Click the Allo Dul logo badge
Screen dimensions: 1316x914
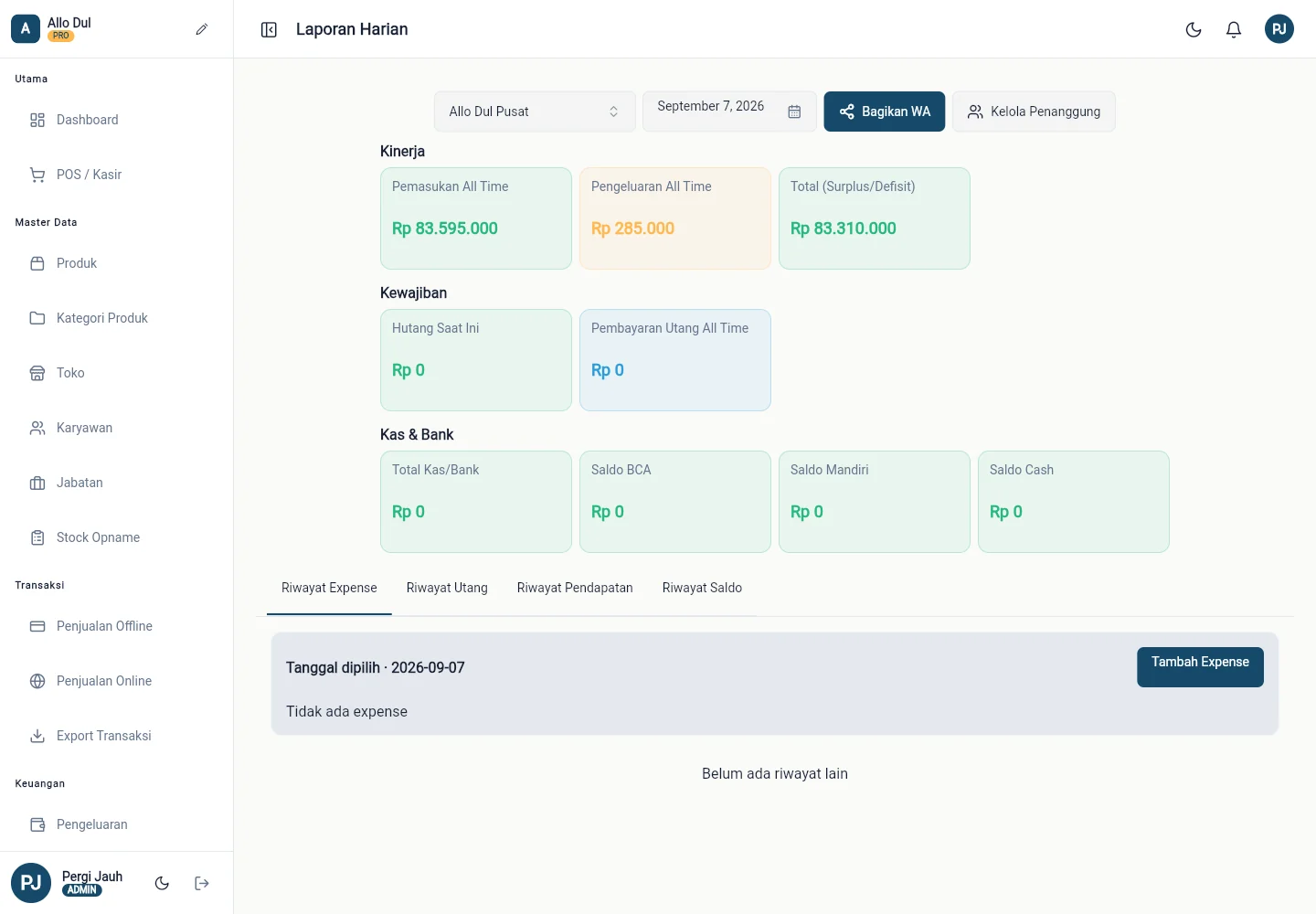pyautogui.click(x=26, y=29)
